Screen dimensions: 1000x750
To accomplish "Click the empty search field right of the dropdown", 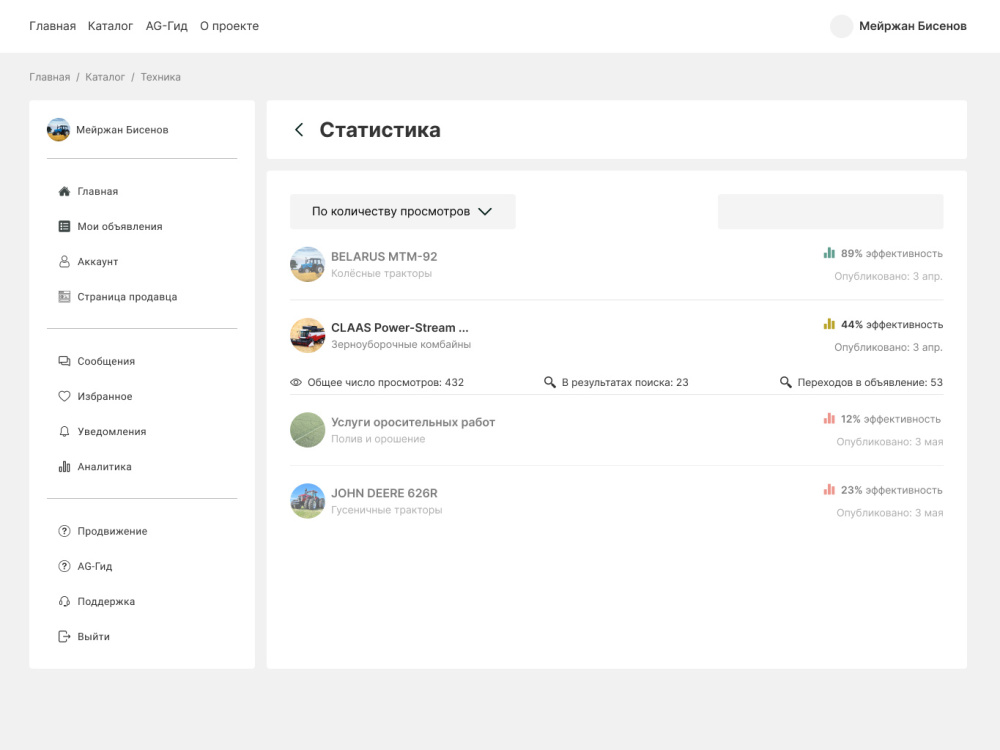I will click(x=830, y=212).
